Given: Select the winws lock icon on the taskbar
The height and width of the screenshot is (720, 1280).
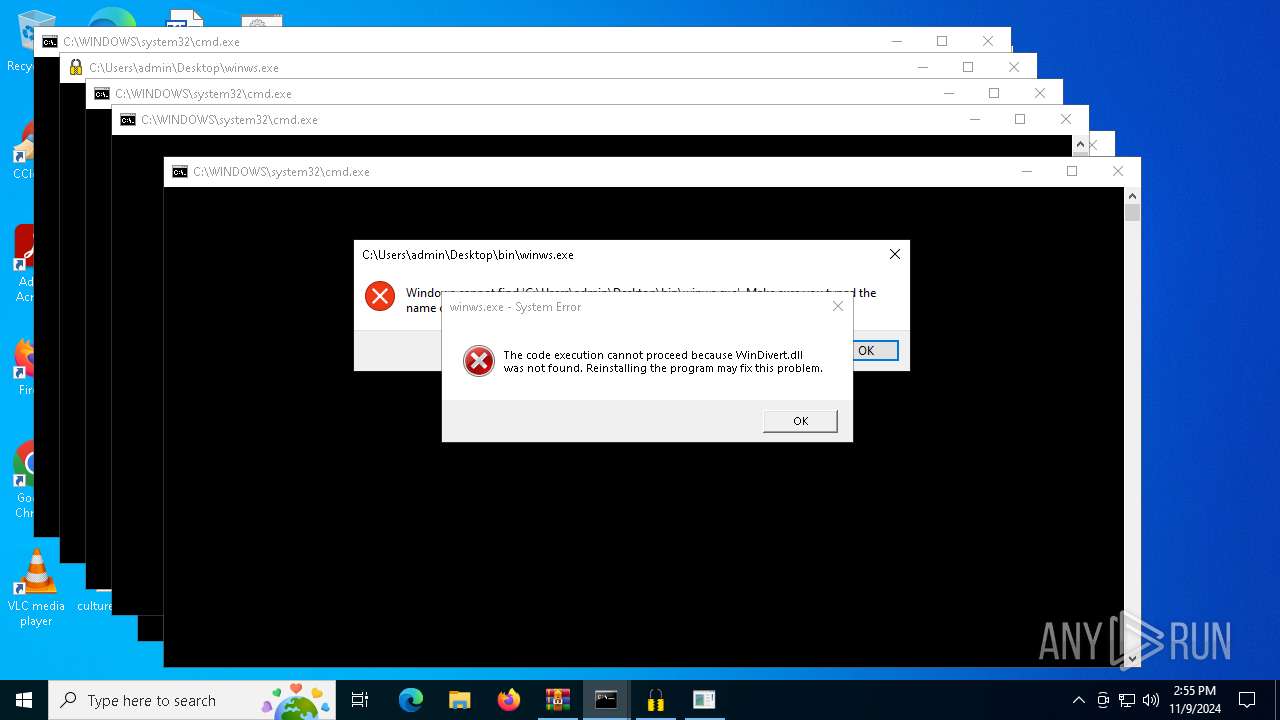Looking at the screenshot, I should tap(655, 700).
